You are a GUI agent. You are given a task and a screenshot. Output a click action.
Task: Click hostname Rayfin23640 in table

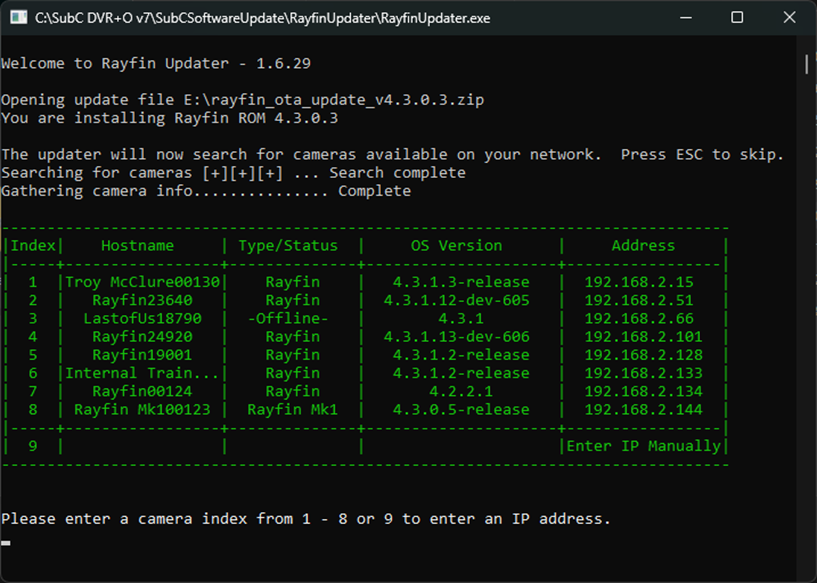point(142,300)
